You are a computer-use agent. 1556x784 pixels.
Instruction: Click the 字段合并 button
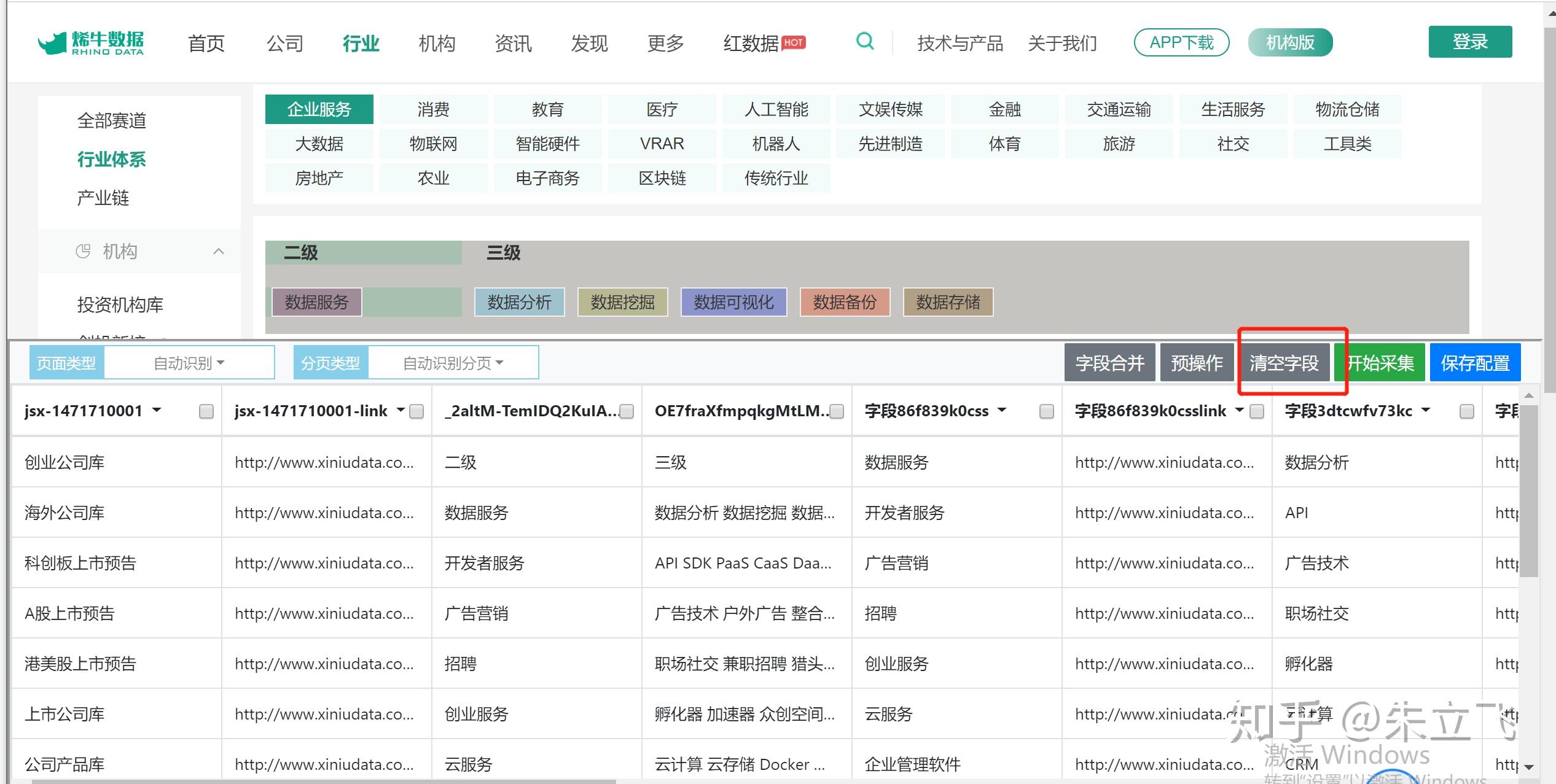pyautogui.click(x=1109, y=363)
